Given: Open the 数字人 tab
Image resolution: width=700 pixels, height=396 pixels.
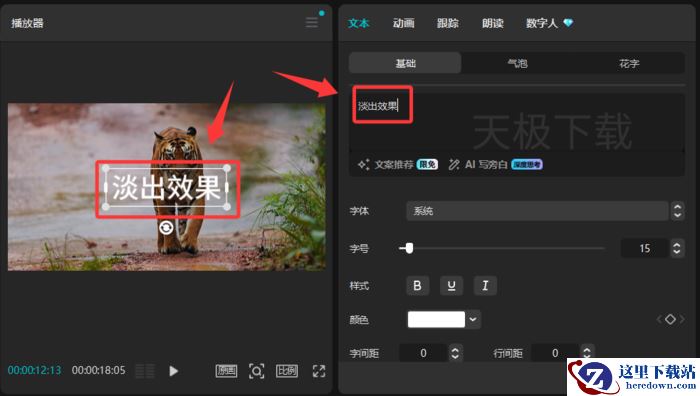Looking at the screenshot, I should pyautogui.click(x=542, y=23).
